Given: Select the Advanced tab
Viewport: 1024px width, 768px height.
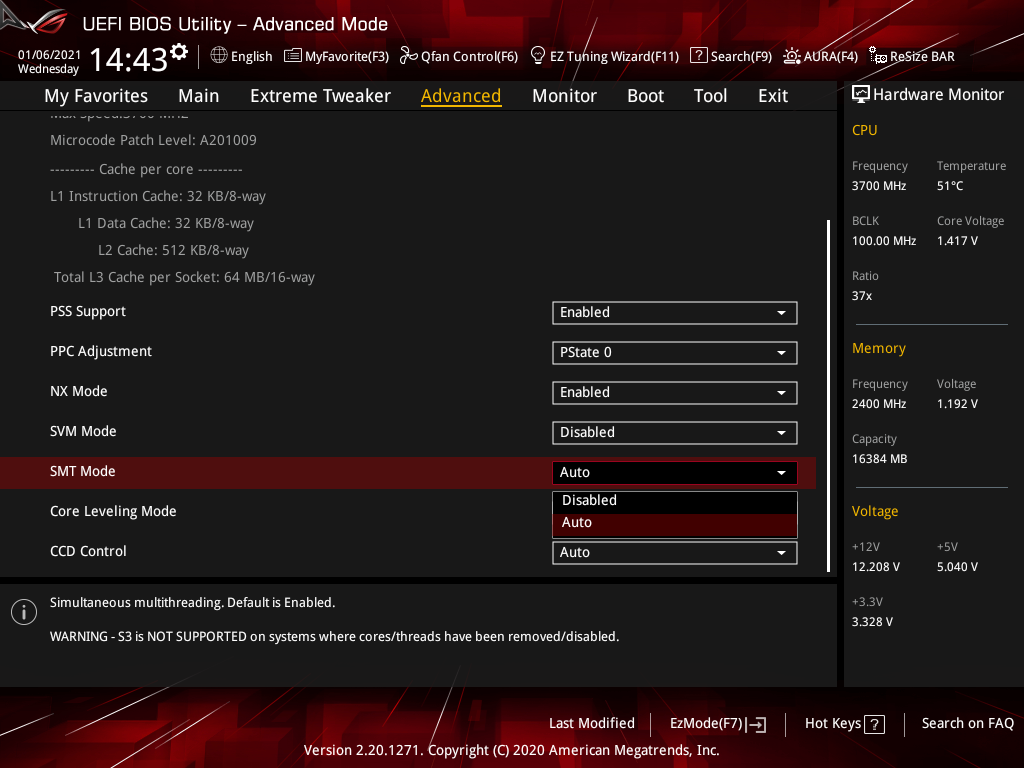Looking at the screenshot, I should (x=460, y=96).
